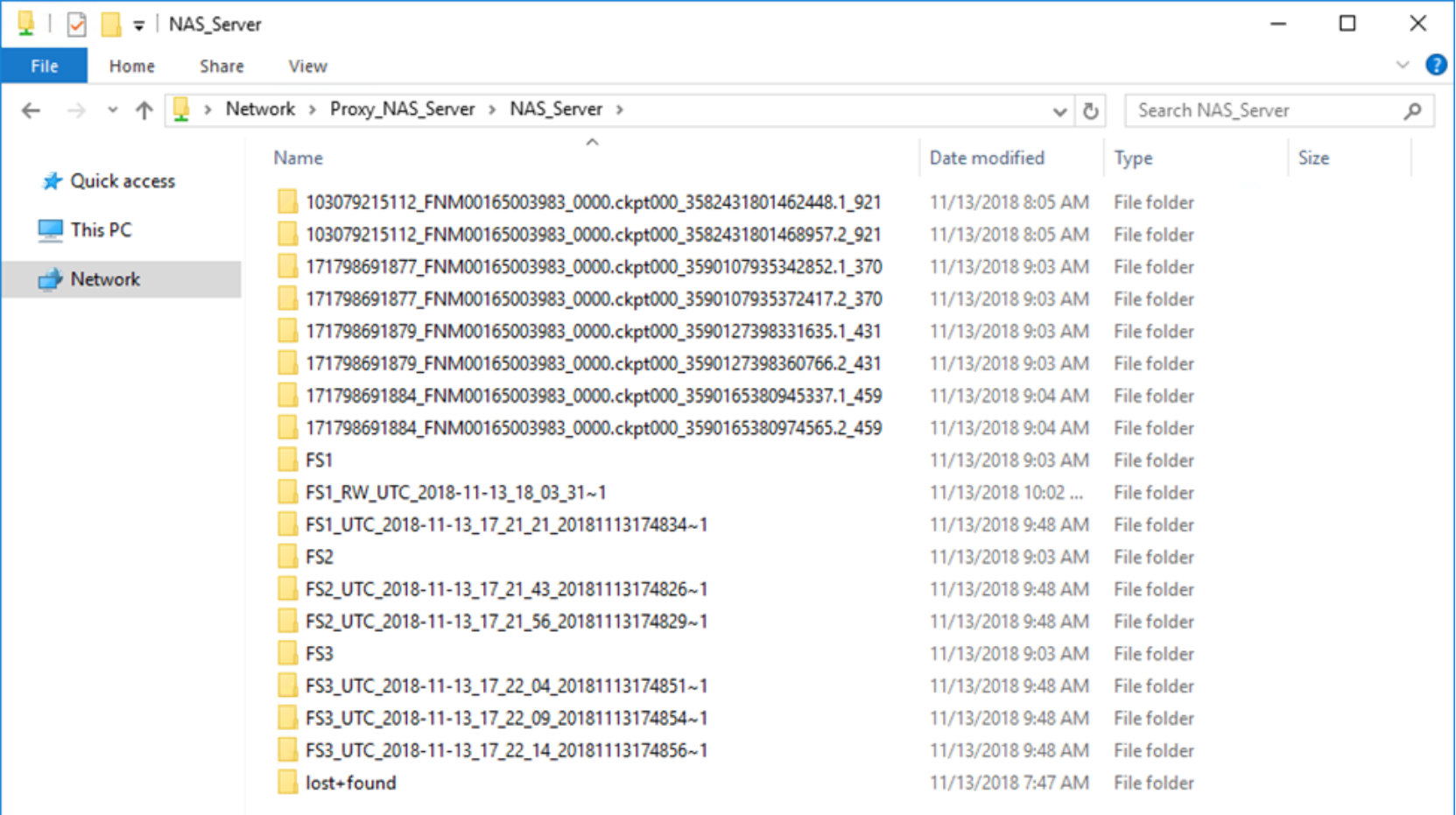
Task: Select the lost+found folder name
Action: click(350, 783)
